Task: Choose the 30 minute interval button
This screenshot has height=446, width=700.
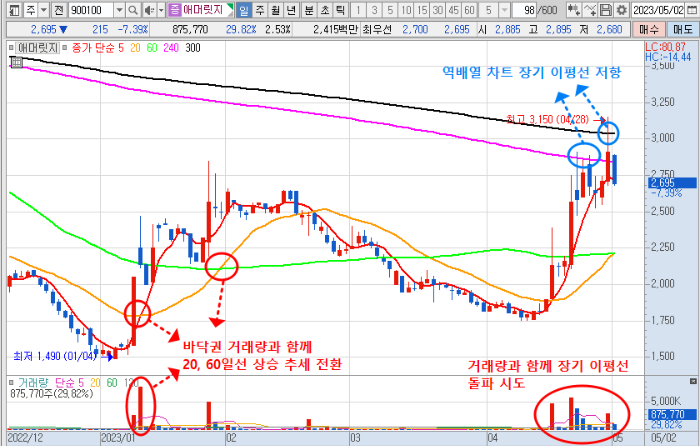Action: pos(438,10)
